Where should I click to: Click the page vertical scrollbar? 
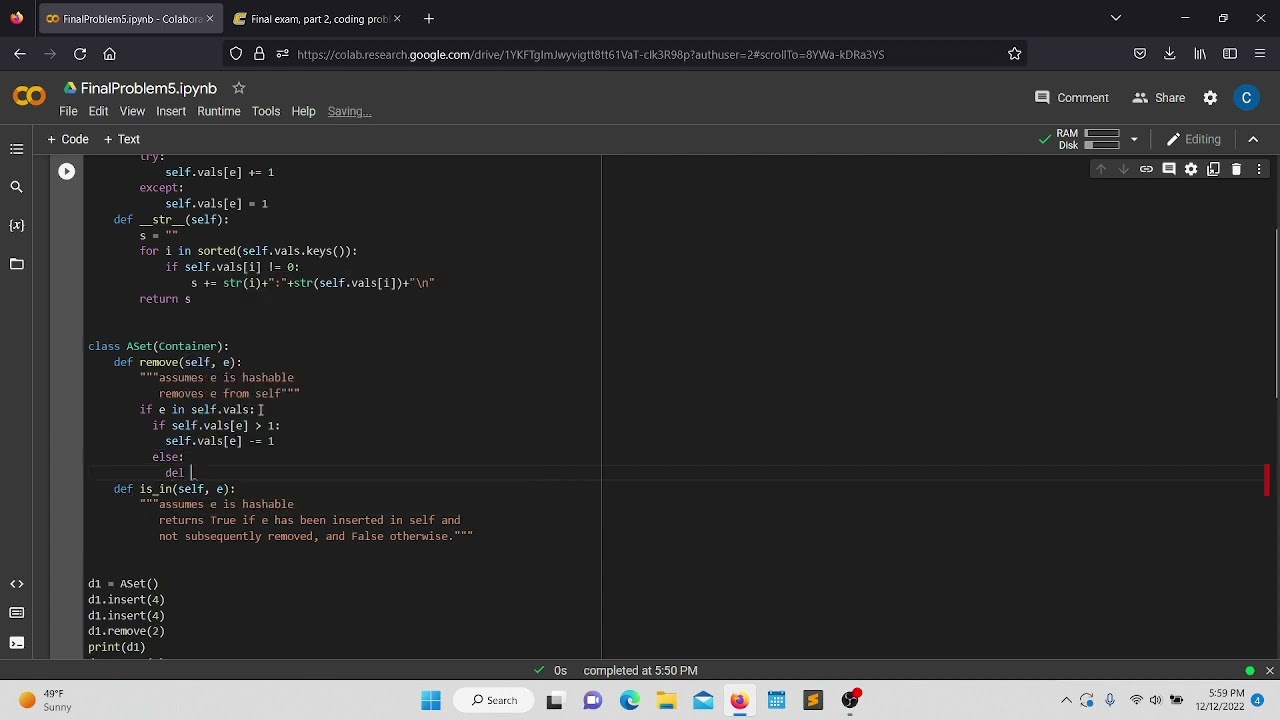point(1277,312)
